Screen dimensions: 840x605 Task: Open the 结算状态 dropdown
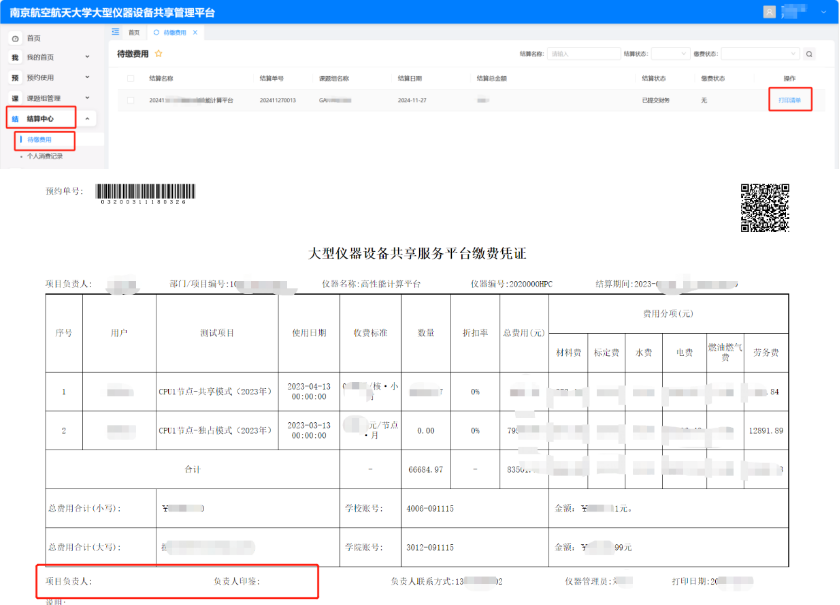coord(669,54)
